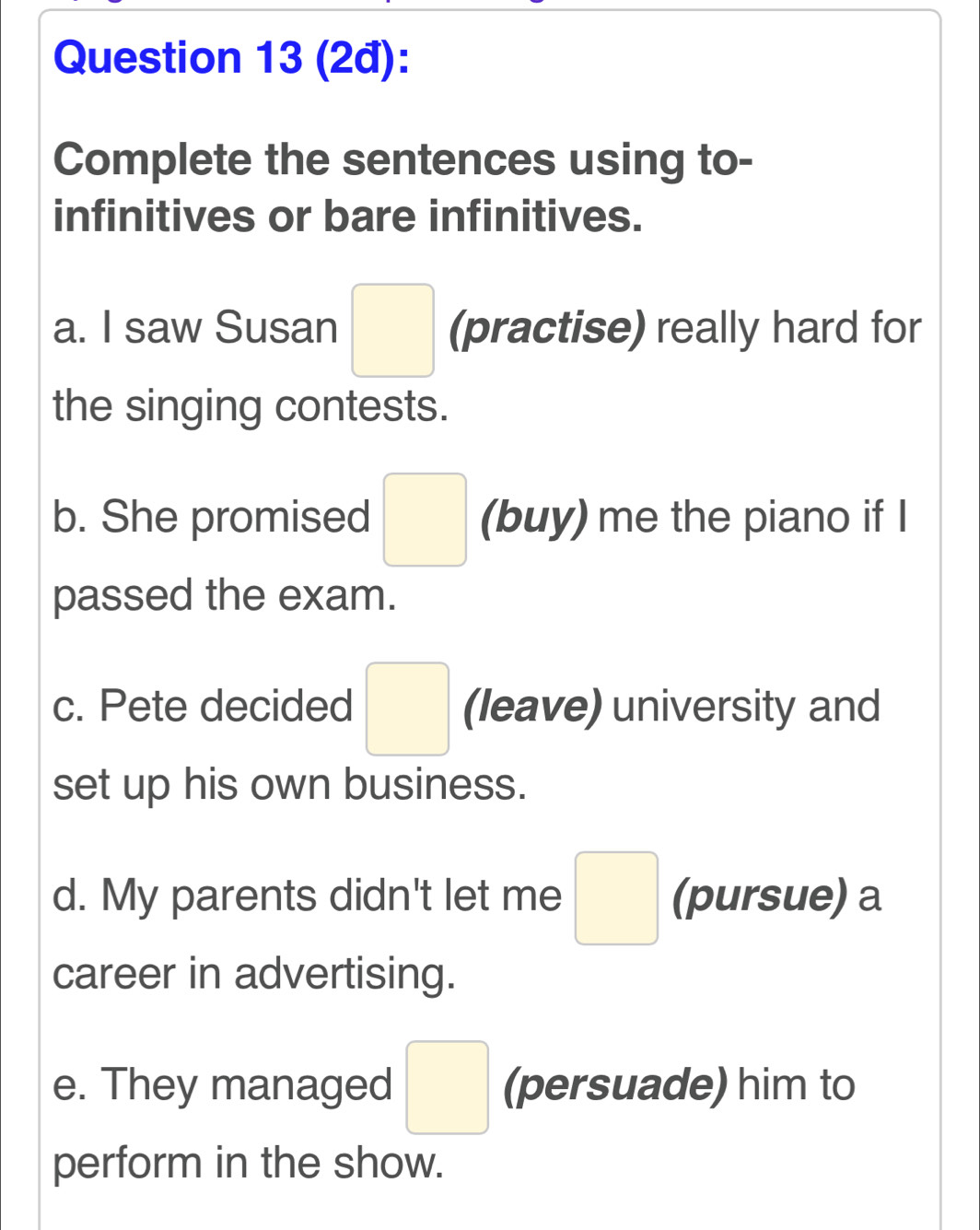This screenshot has height=1230, width=980.
Task: Click the text "passed the exam."
Action: [x=225, y=595]
